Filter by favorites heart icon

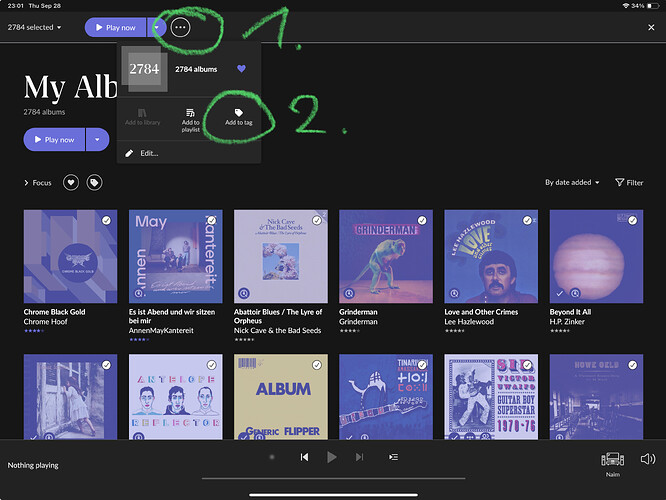point(71,183)
